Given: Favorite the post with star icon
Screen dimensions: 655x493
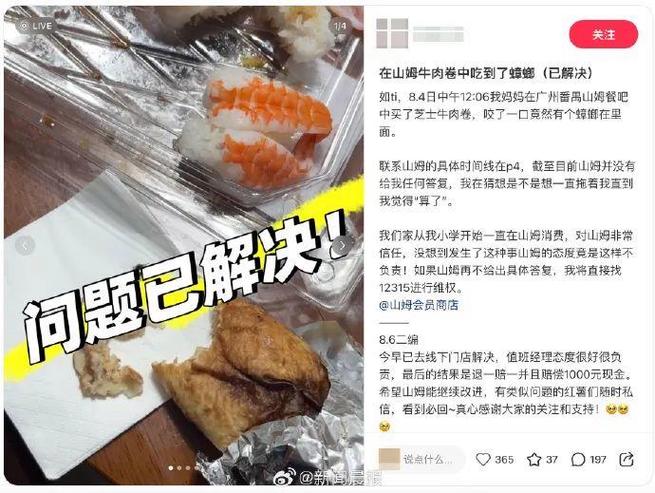Looking at the screenshot, I should coord(534,460).
